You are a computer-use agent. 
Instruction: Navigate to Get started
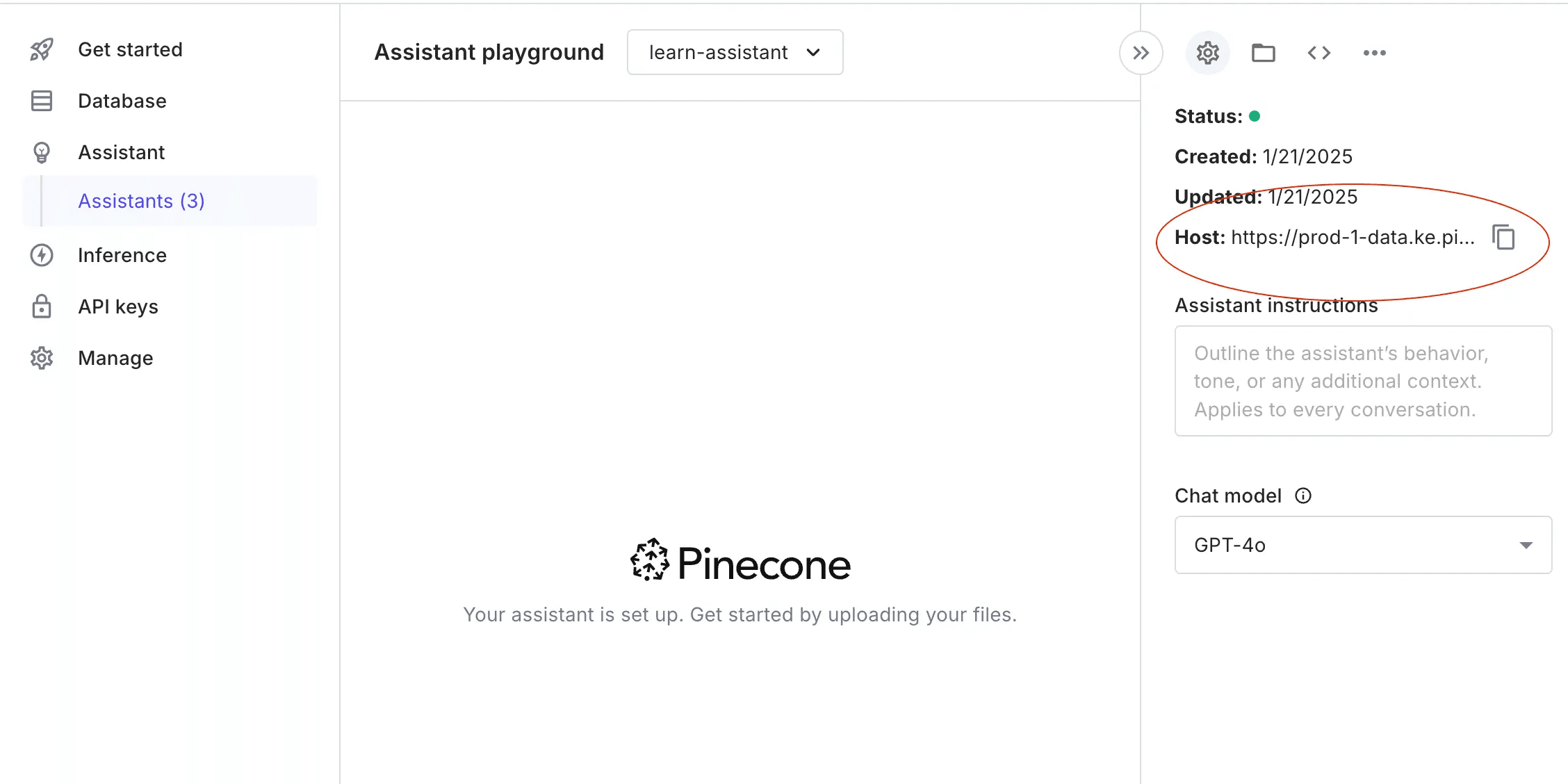130,49
